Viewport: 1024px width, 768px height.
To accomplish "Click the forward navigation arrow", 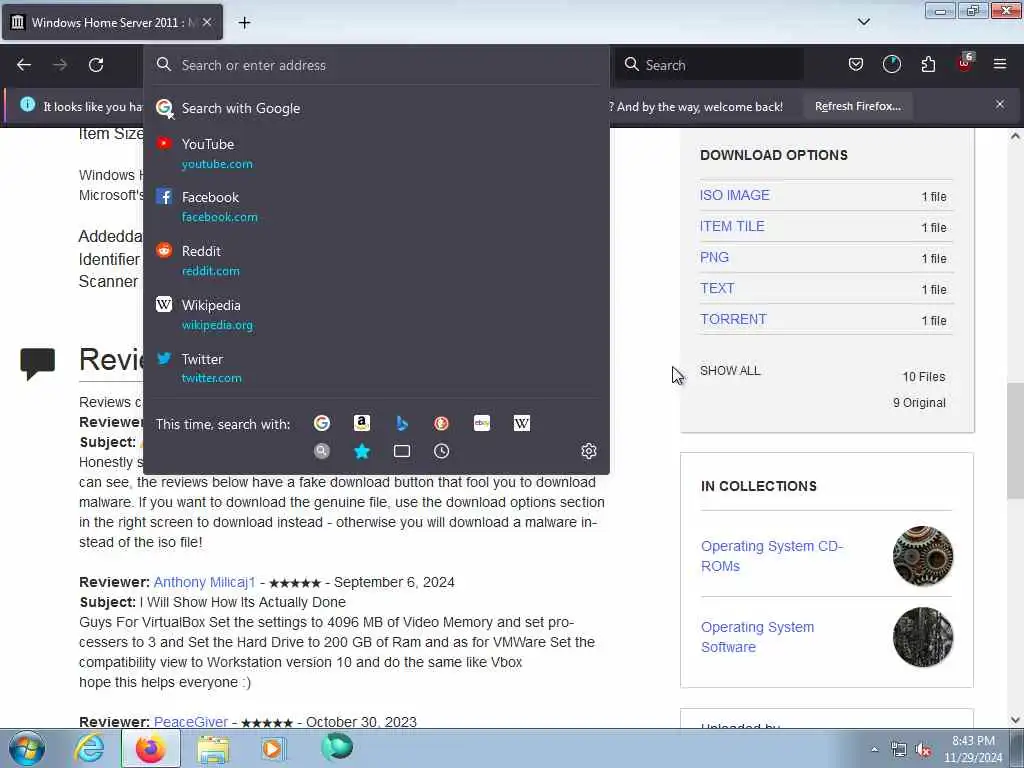I will pyautogui.click(x=60, y=65).
